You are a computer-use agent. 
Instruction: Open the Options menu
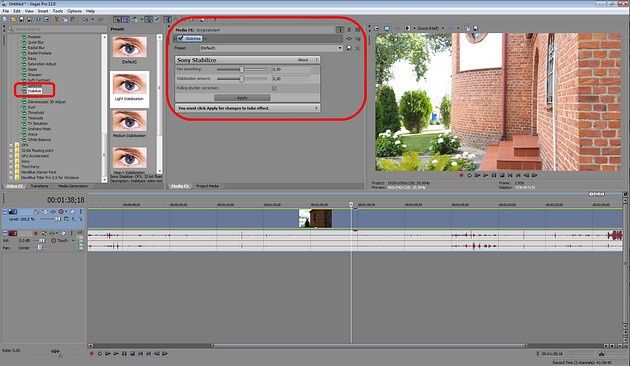pos(74,11)
